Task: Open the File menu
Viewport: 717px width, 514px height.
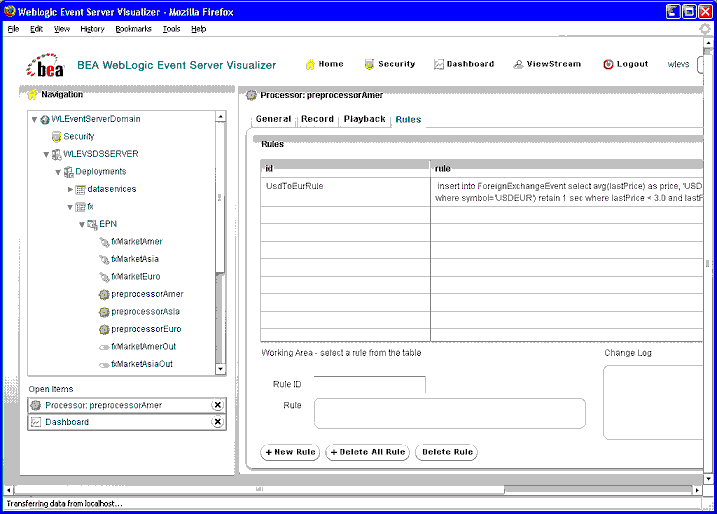Action: 13,29
